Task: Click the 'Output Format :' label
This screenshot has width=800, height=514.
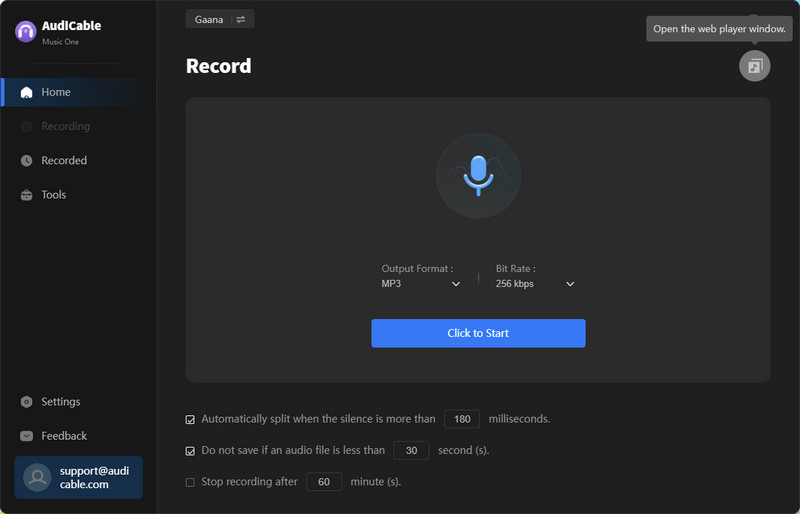Action: [417, 268]
